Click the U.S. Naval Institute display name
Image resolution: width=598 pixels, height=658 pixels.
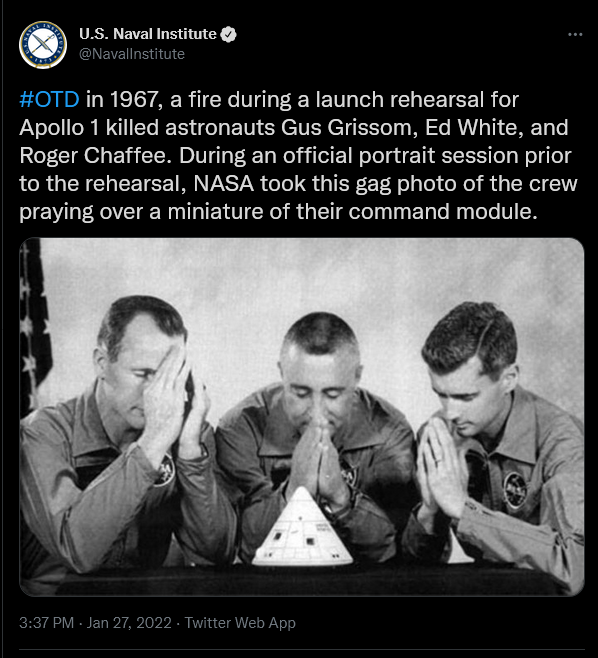tap(148, 34)
